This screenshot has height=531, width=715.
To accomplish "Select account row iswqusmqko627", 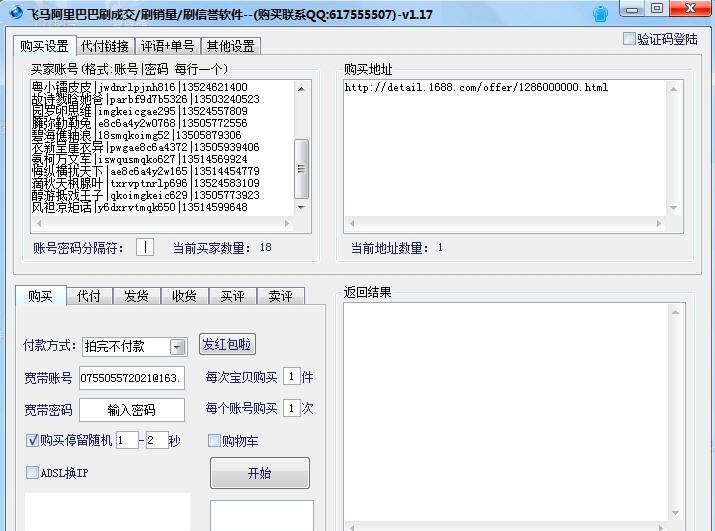I will tap(140, 159).
